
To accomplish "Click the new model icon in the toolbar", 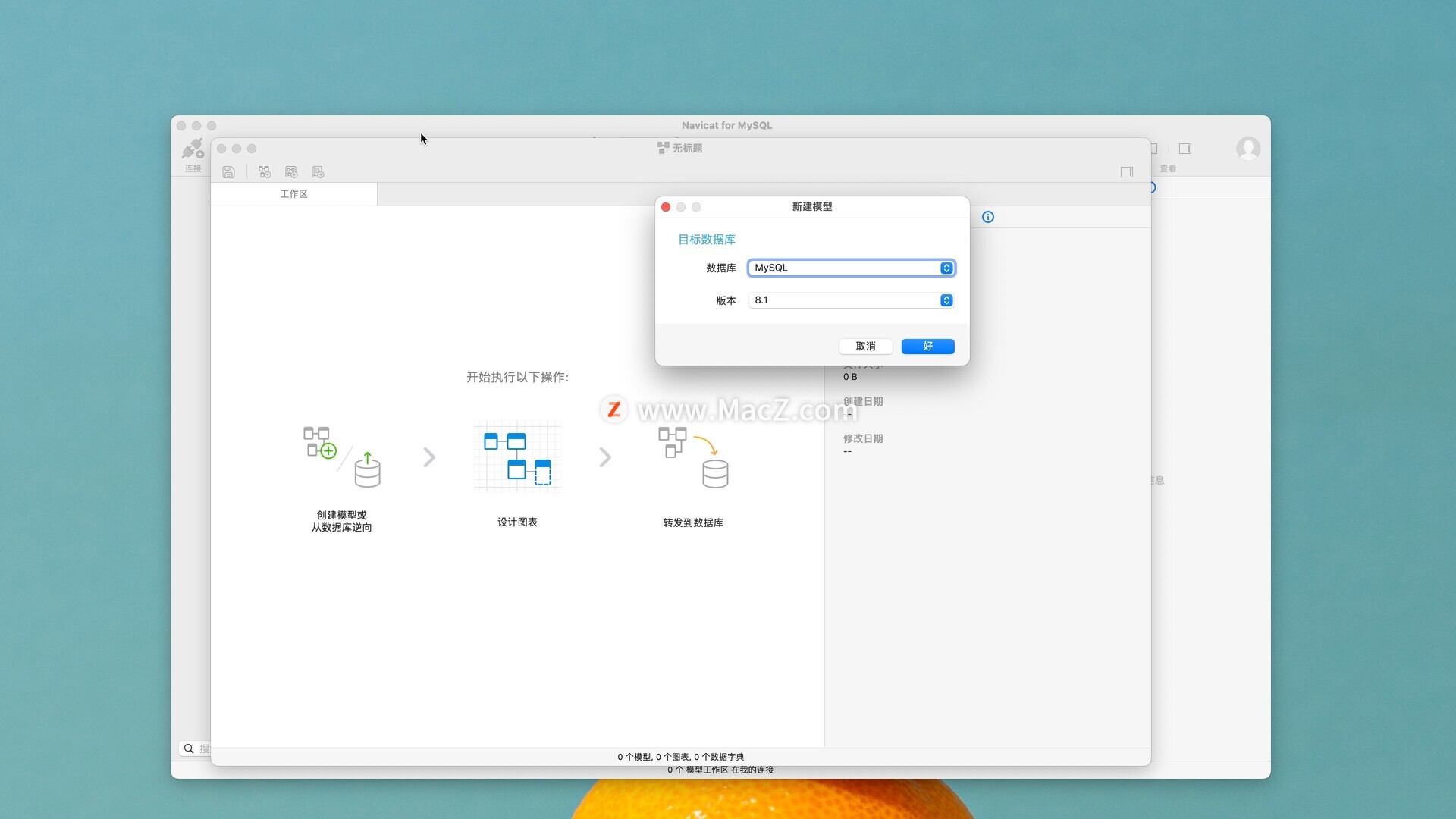I will [264, 172].
